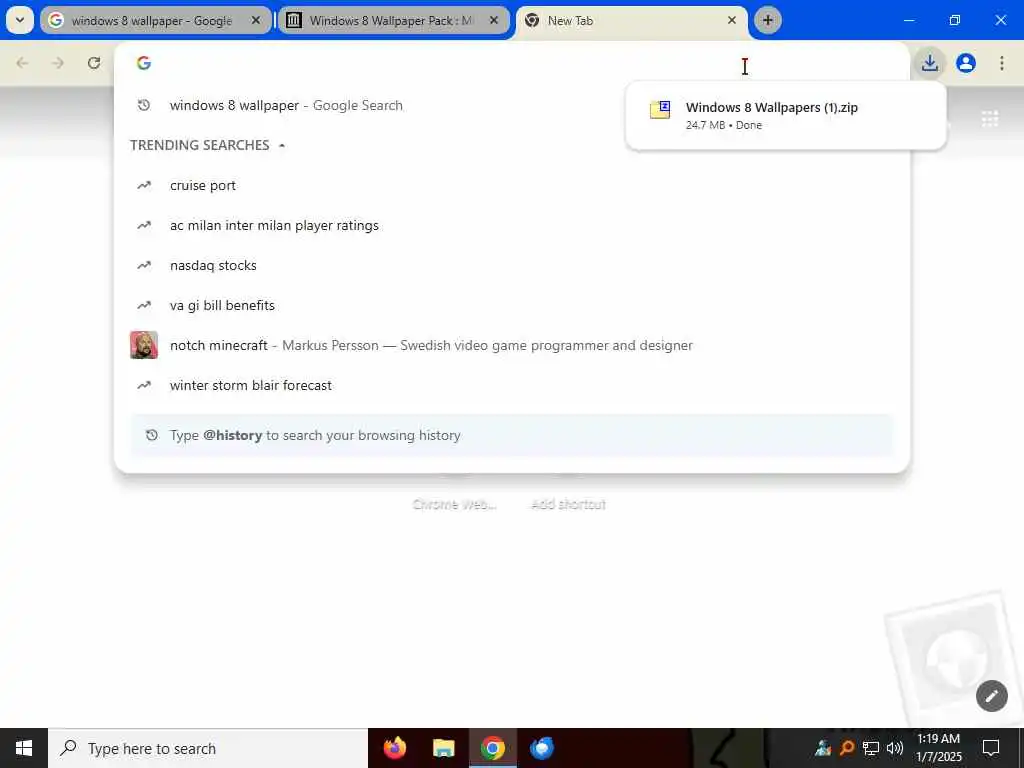
Task: Go forward with the forward arrow
Action: (x=58, y=63)
